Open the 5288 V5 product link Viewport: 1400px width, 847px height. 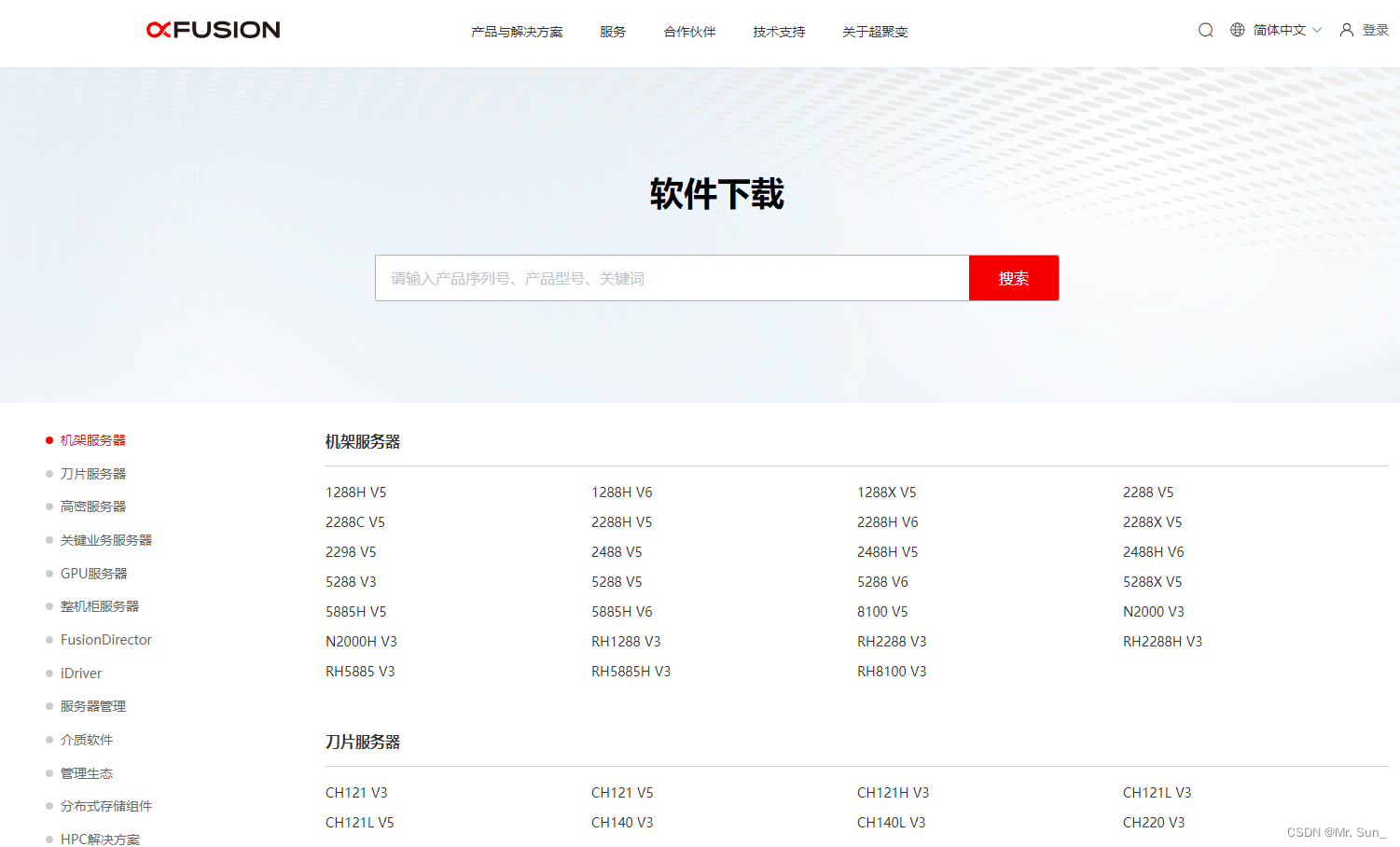617,582
